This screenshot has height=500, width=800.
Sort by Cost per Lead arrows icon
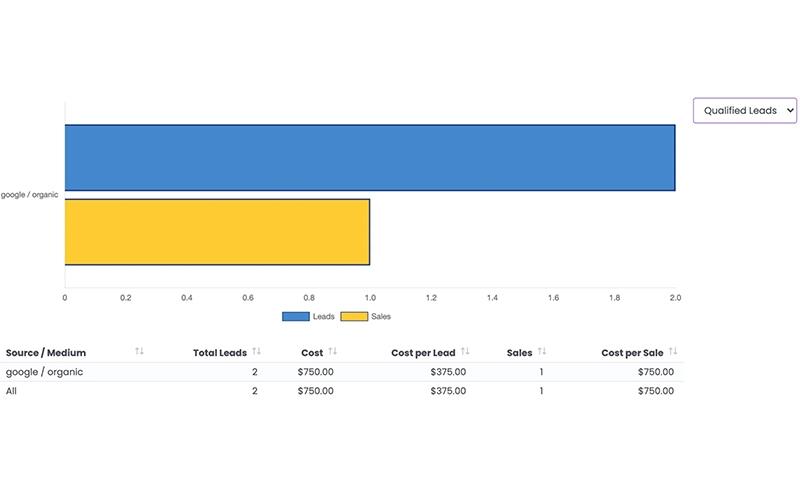(465, 351)
